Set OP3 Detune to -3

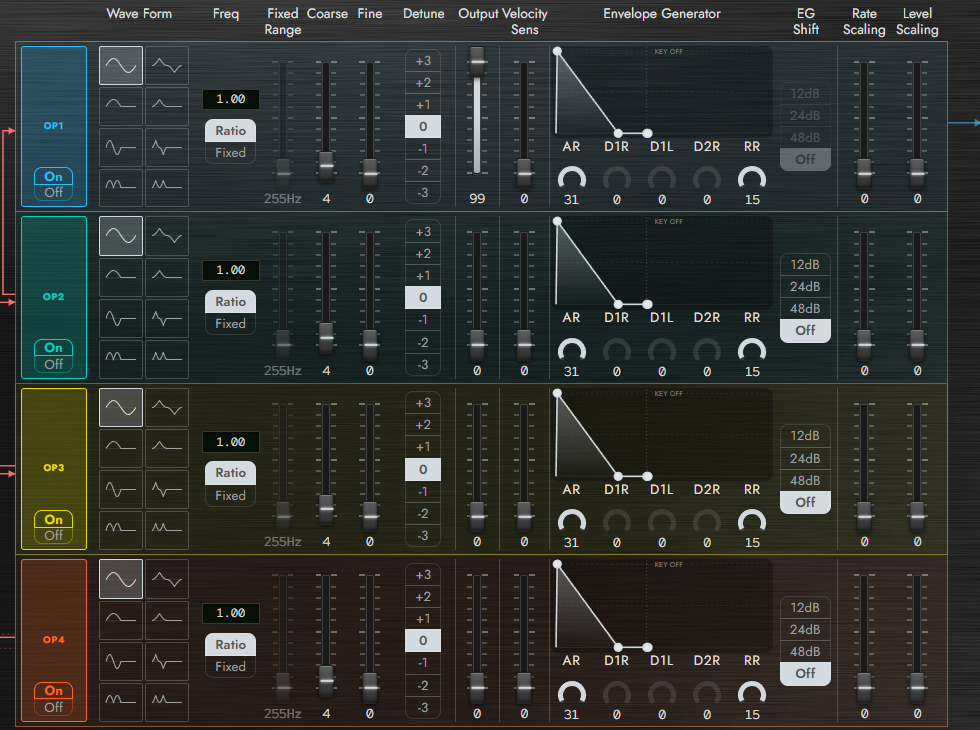(423, 536)
